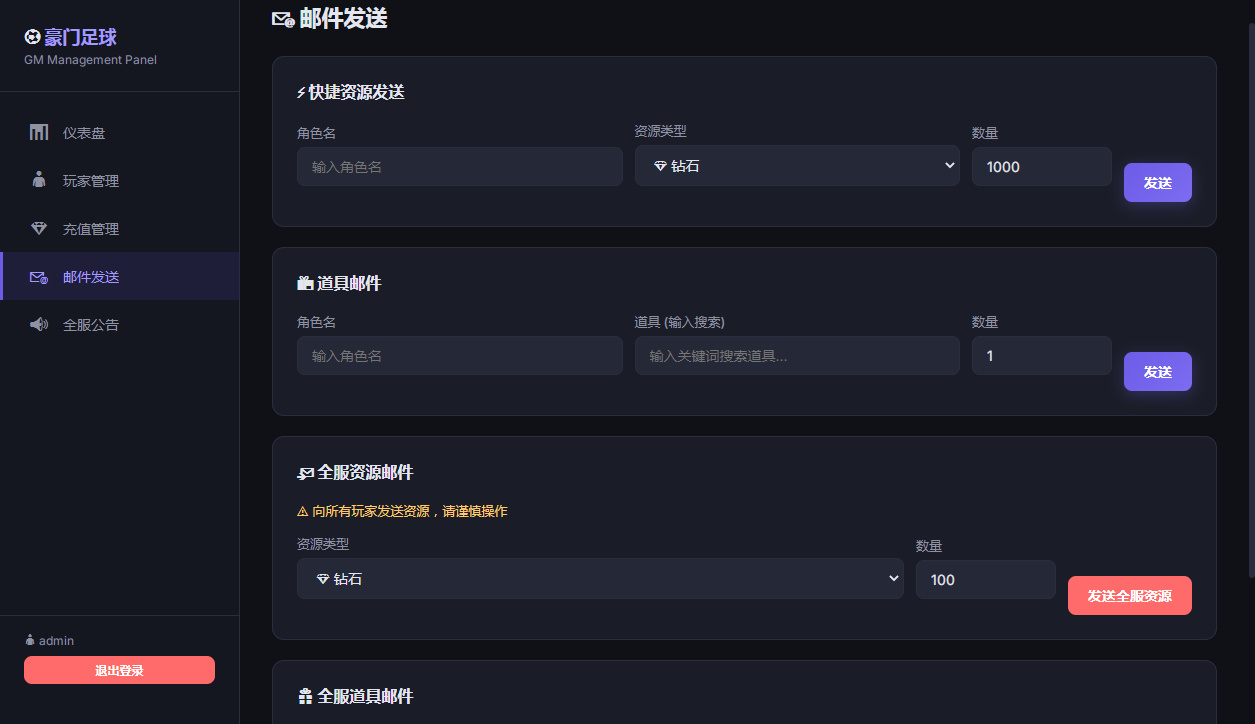Open the 道具 search dropdown in 道具邮件
This screenshot has width=1255, height=724.
click(x=797, y=355)
